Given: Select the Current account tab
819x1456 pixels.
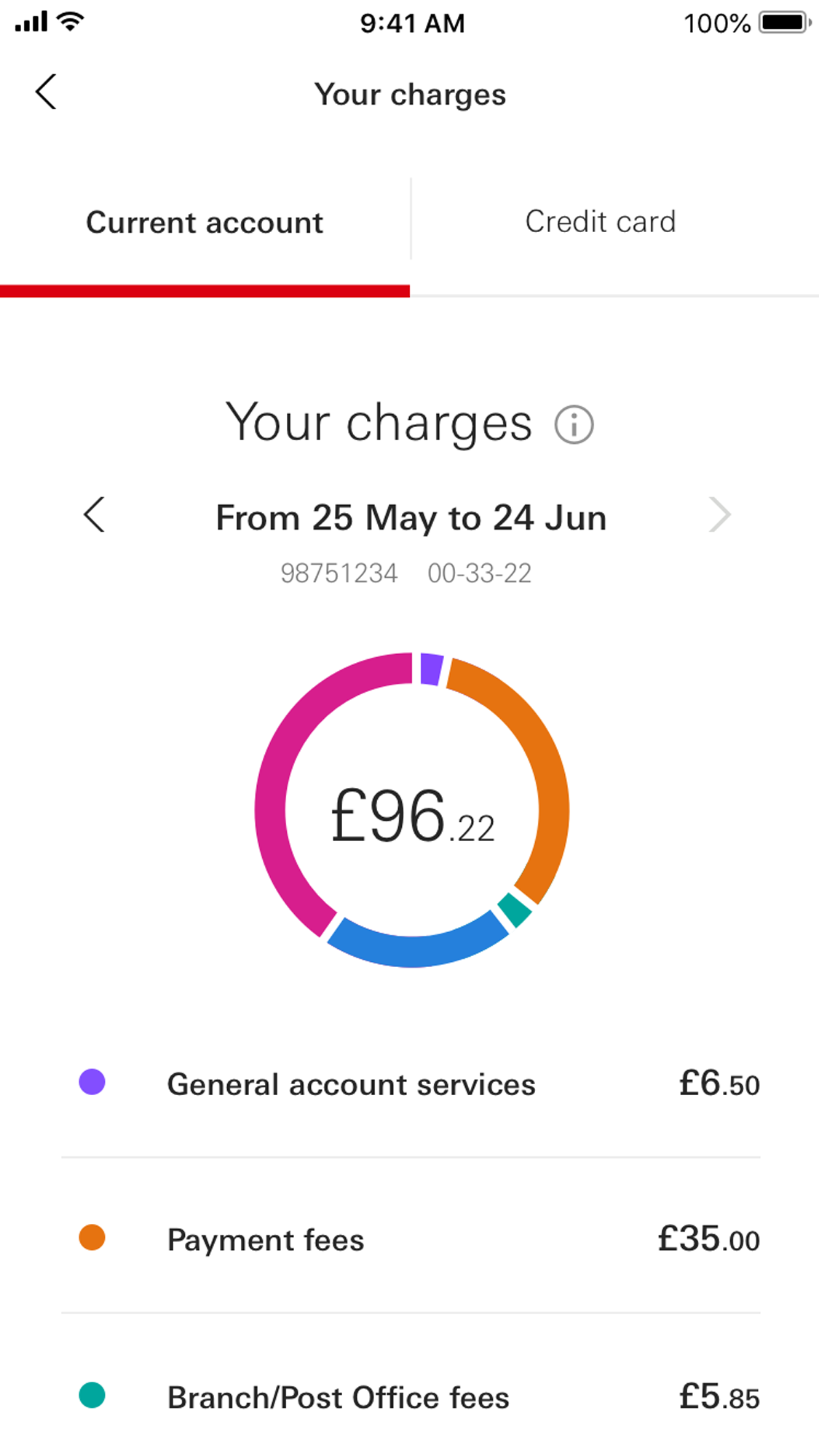Looking at the screenshot, I should coord(205,222).
